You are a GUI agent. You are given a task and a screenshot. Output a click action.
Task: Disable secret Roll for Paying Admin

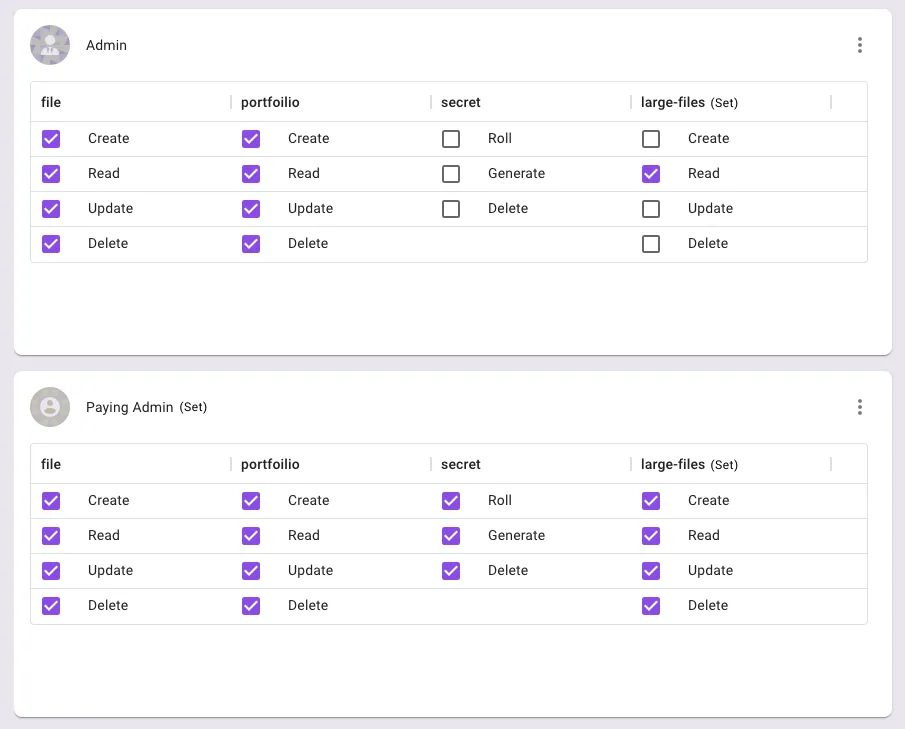click(x=451, y=501)
